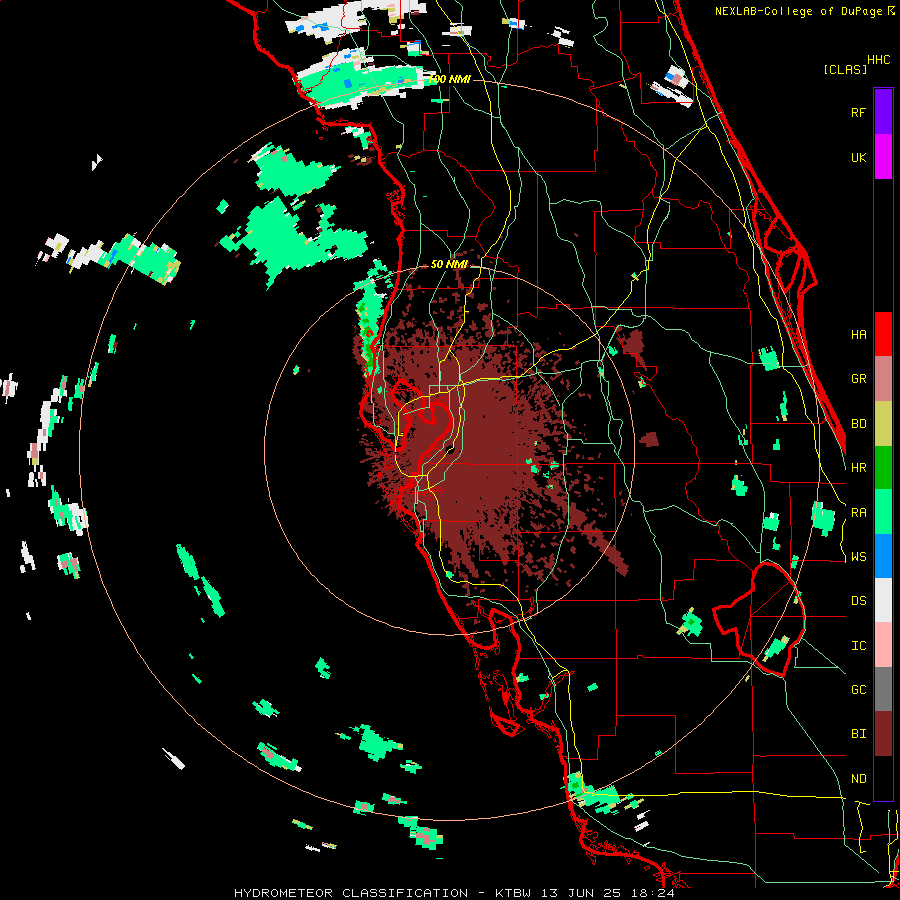Click the BI brown legend color swatch

click(883, 734)
